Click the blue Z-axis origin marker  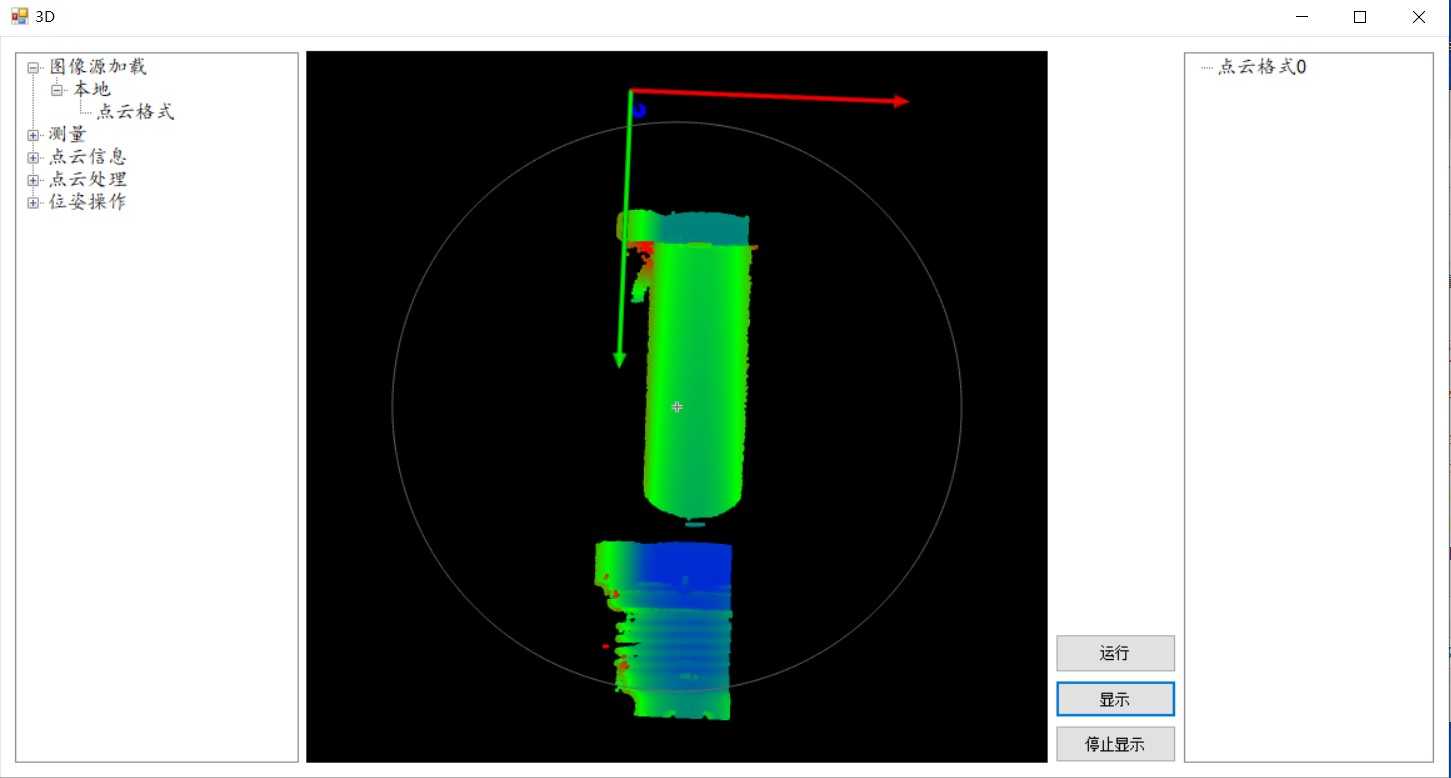pyautogui.click(x=639, y=110)
